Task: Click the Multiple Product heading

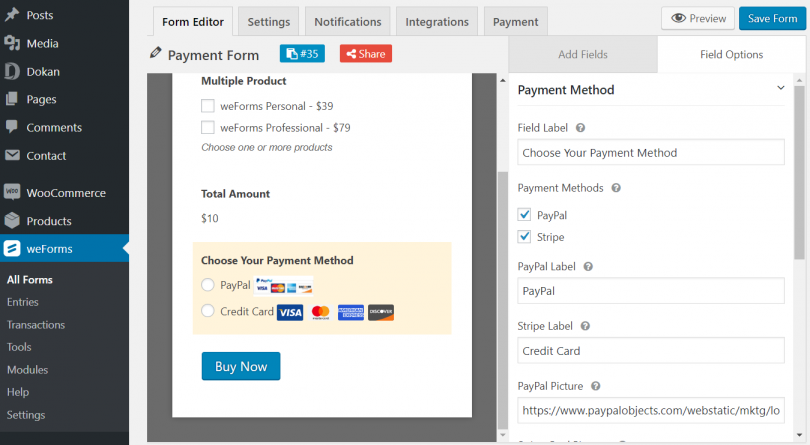Action: click(x=243, y=81)
